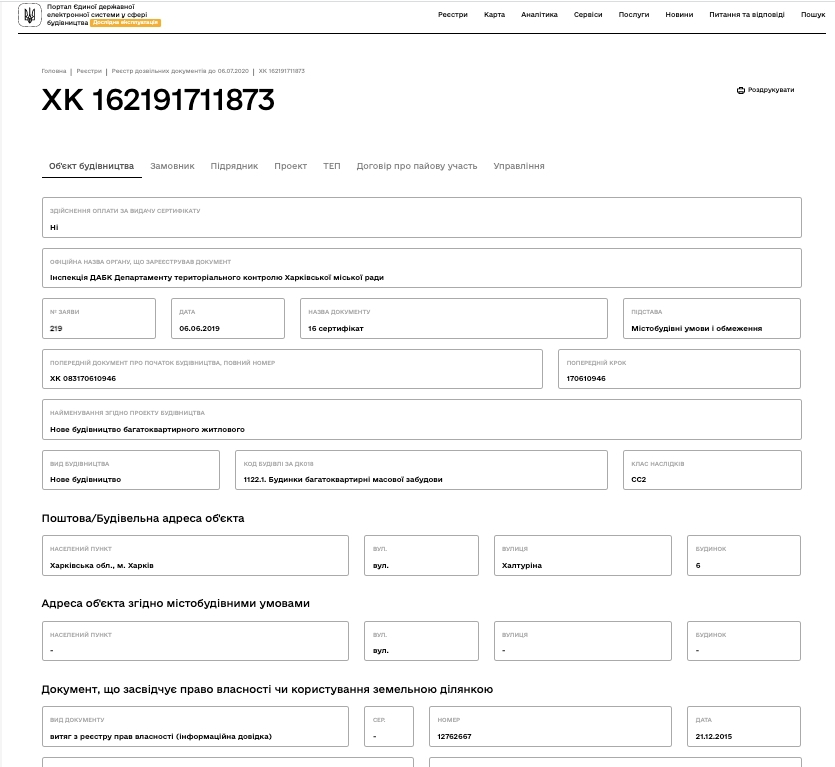This screenshot has width=835, height=767.
Task: Click the Ukrainian trident portal logo
Action: click(29, 15)
